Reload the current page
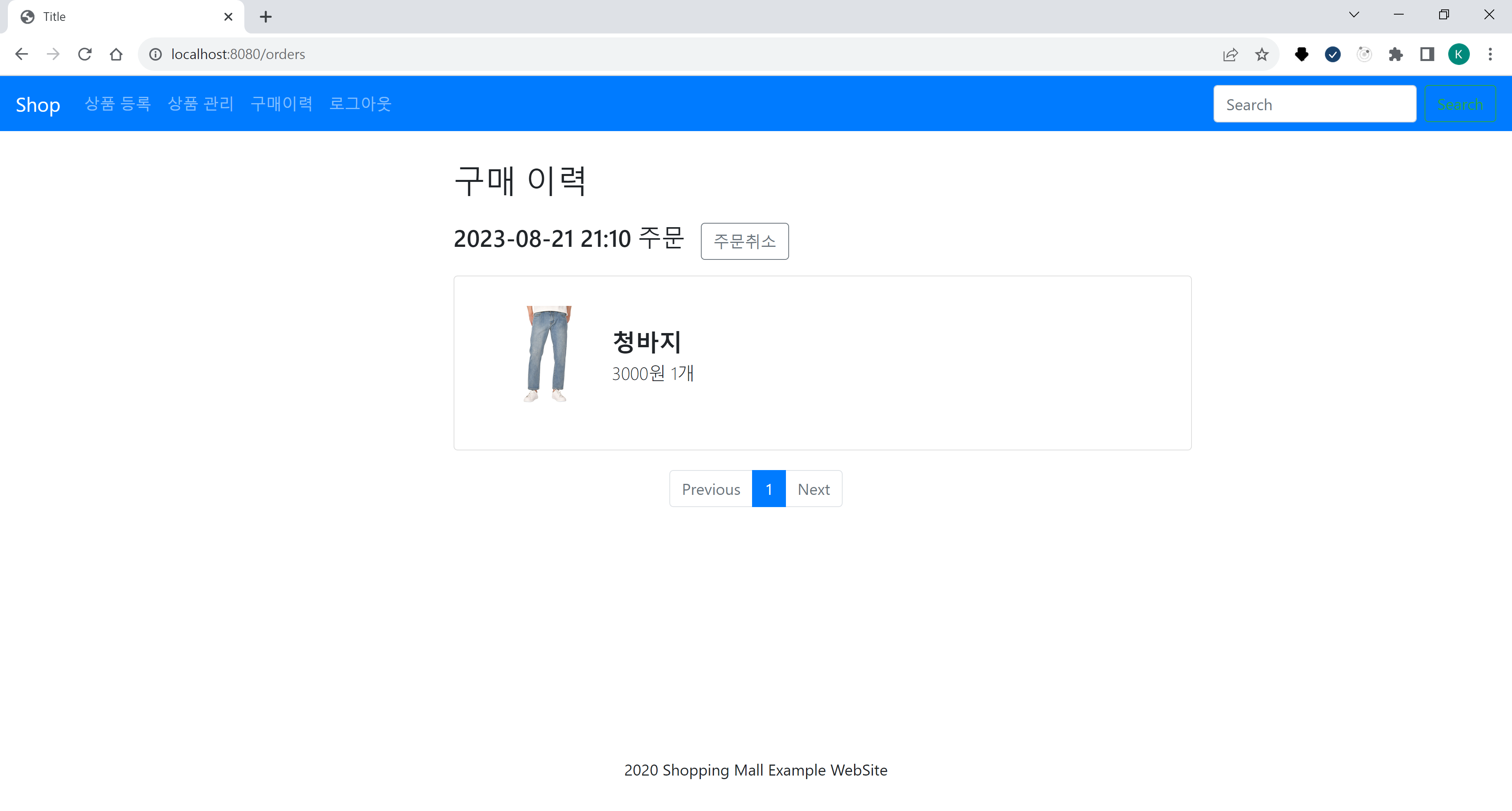The width and height of the screenshot is (1512, 811). [85, 54]
